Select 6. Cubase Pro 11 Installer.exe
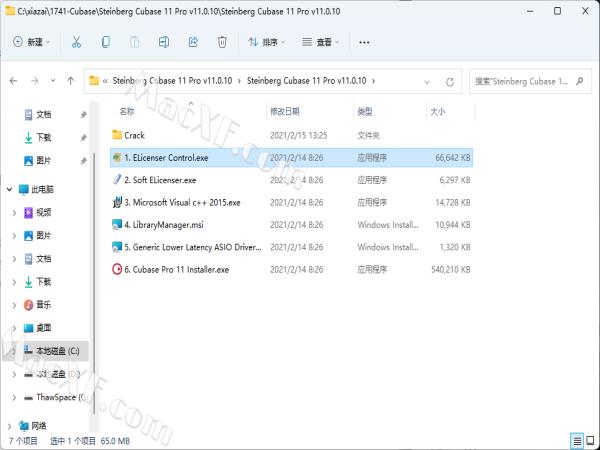Viewport: 600px width, 450px height. pyautogui.click(x=291, y=269)
